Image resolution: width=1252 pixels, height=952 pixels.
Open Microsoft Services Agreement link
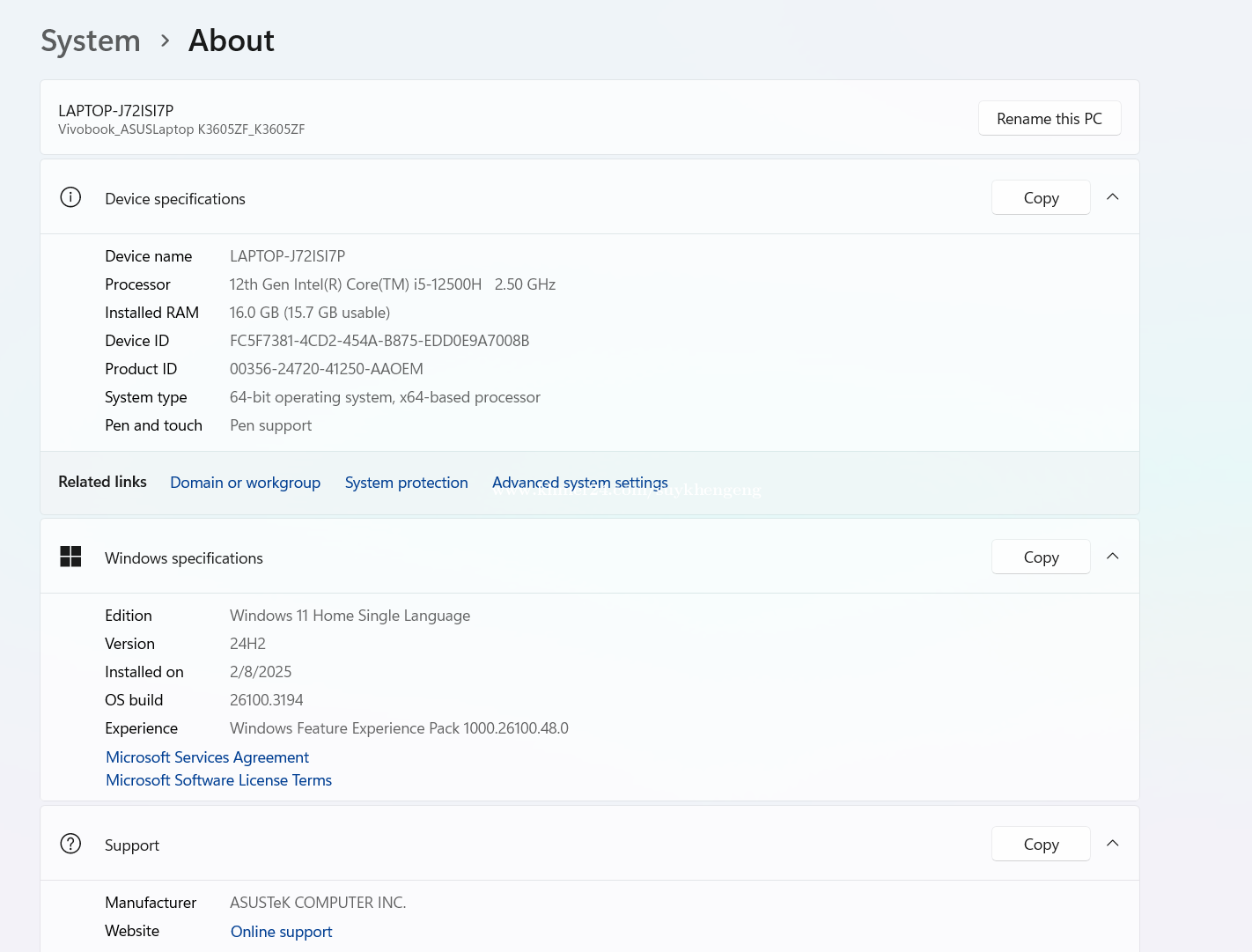[207, 757]
